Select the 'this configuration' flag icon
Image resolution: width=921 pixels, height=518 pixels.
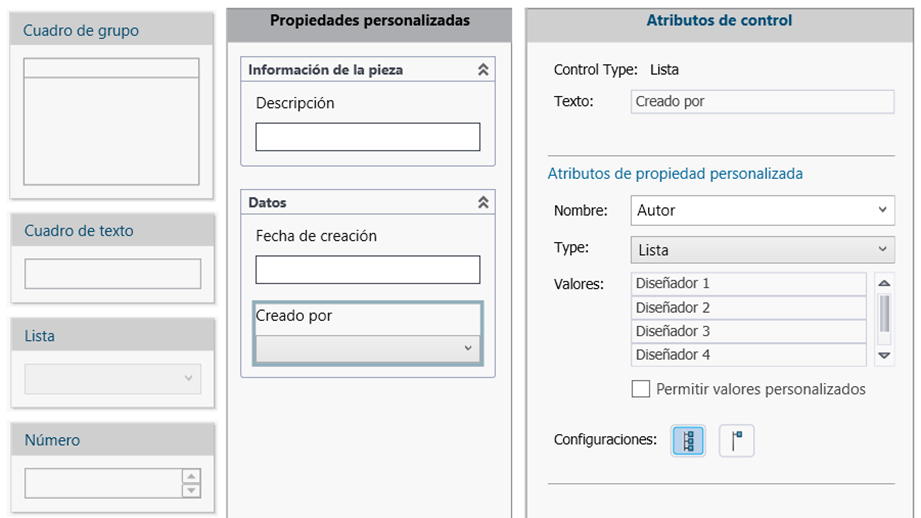[737, 440]
